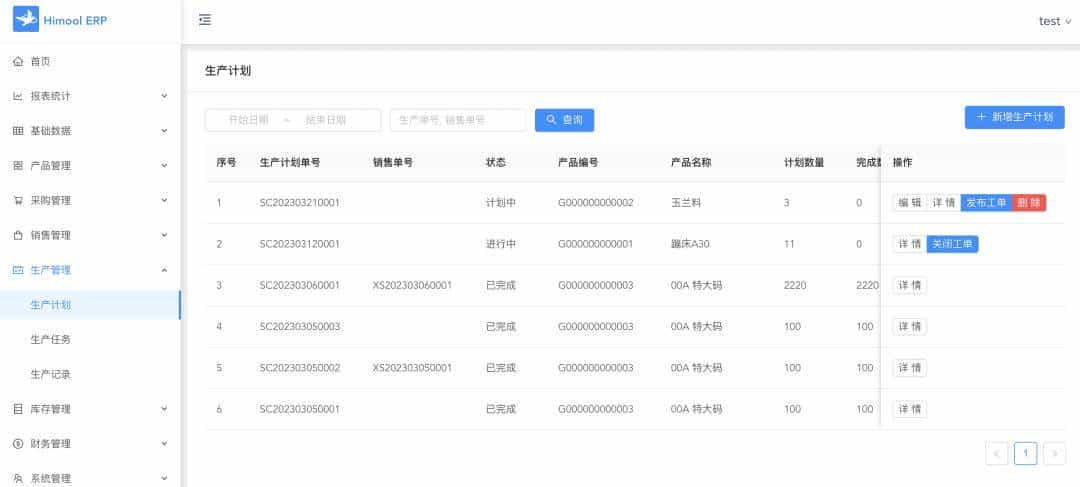Open the 首页 menu item
1080x487 pixels.
tap(90, 61)
